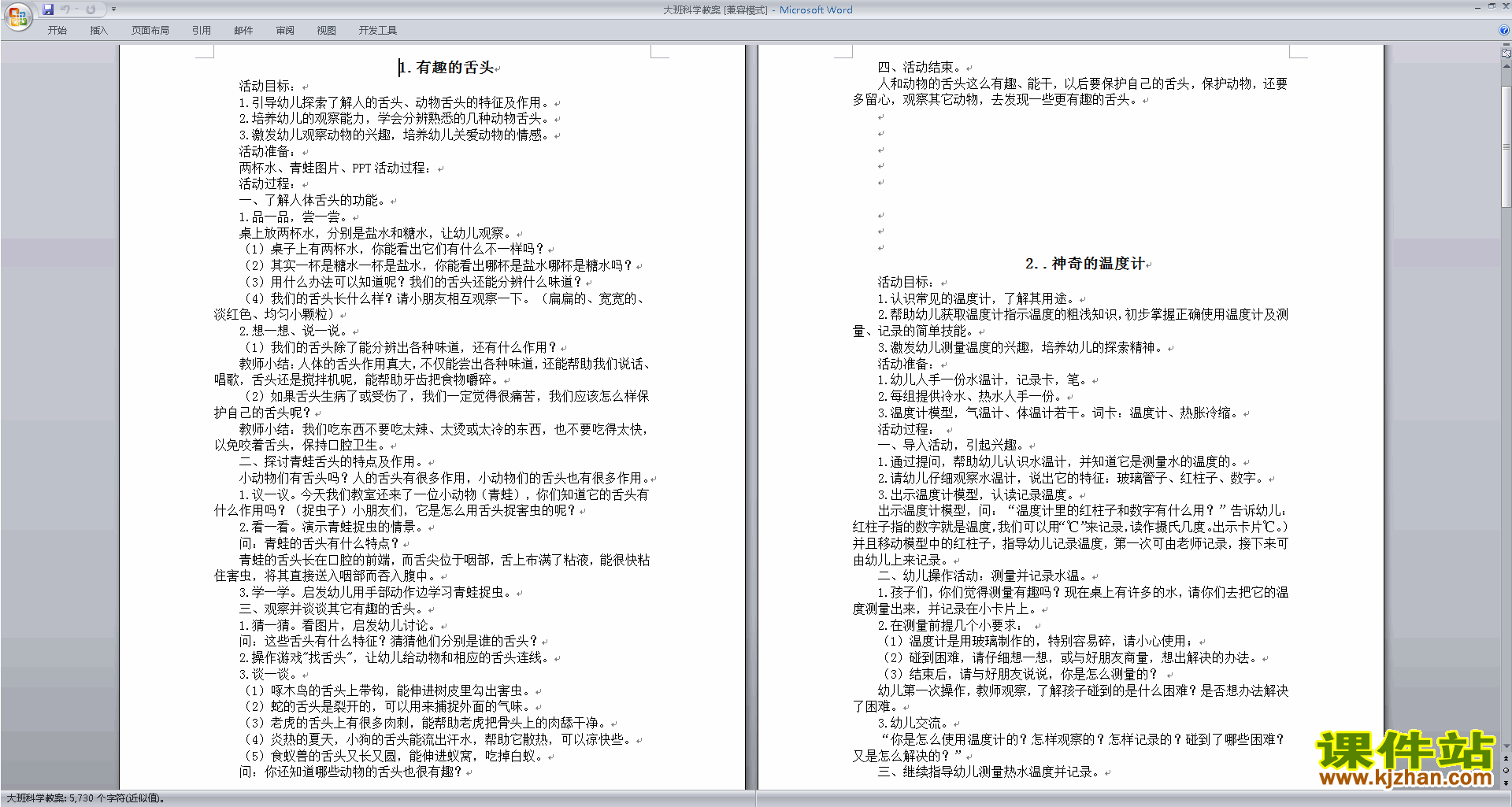
Task: Toggle the ruler button above the scrollbar
Action: (x=1506, y=54)
